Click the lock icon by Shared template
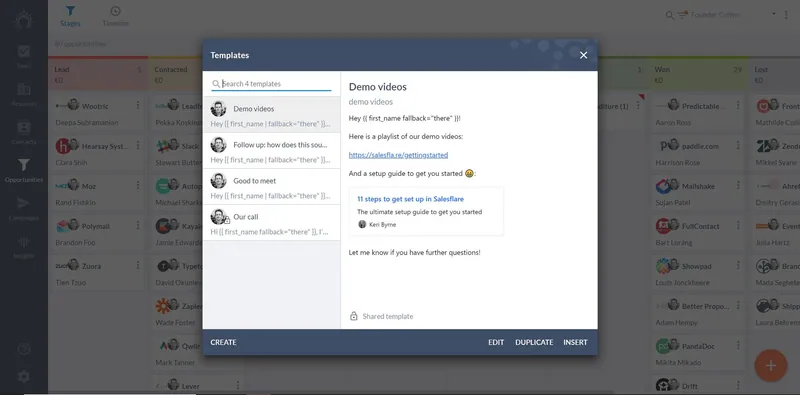Screen dimensions: 800x395 [354, 316]
